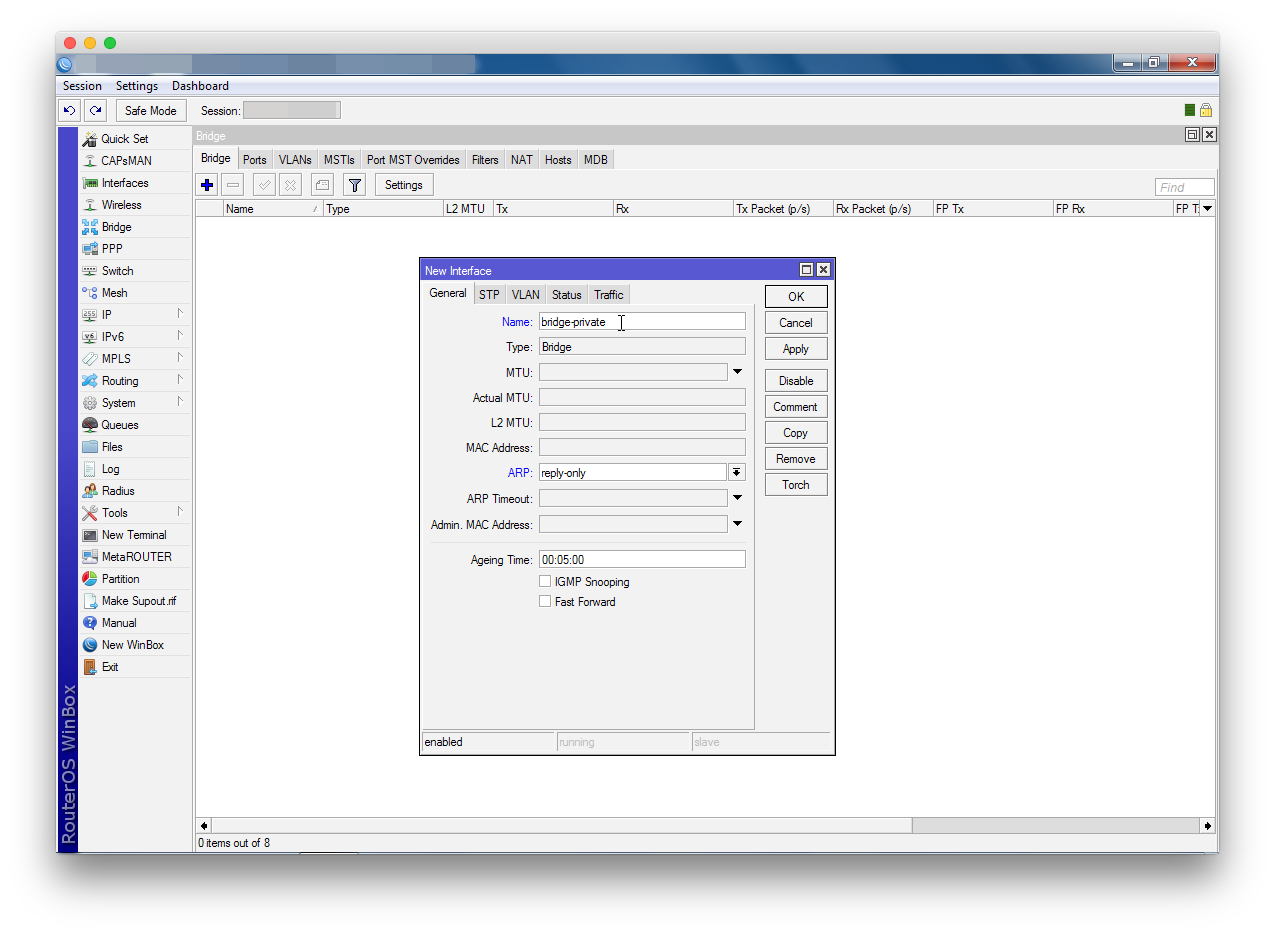Open the Wireless sidebar item
Viewport: 1275px width, 934px height.
pyautogui.click(x=121, y=205)
